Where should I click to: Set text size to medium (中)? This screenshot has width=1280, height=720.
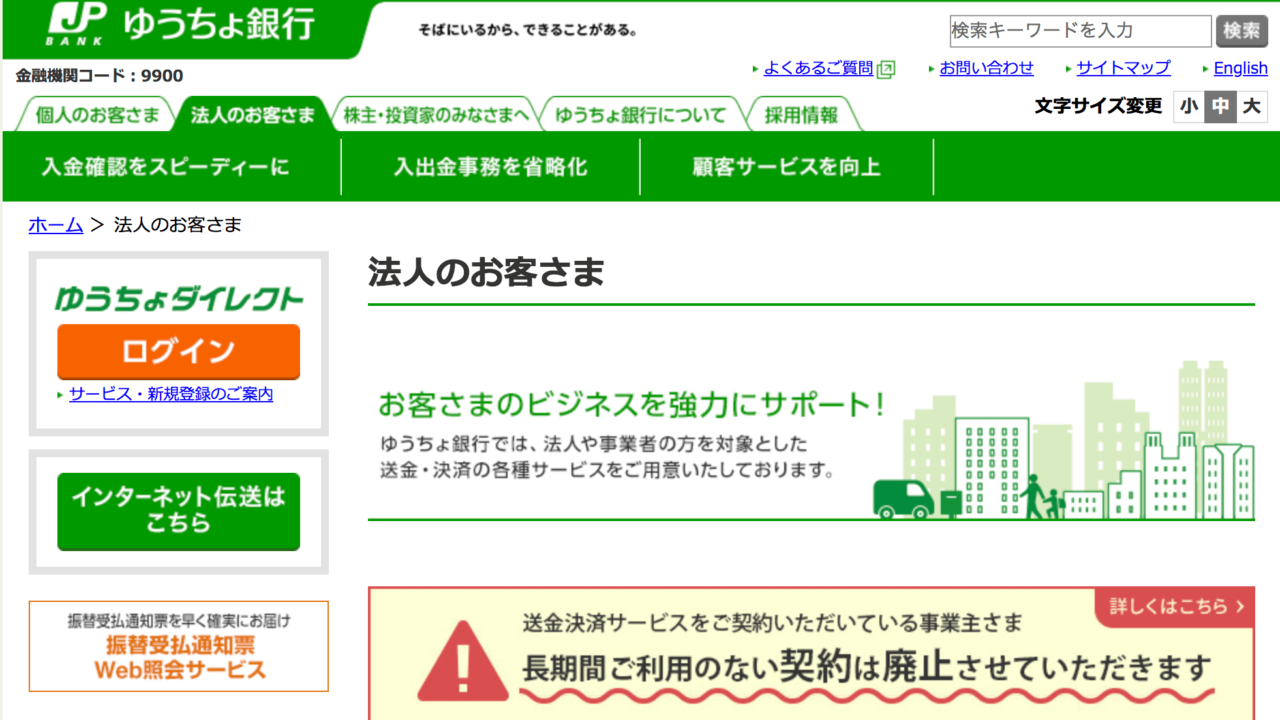click(x=1220, y=106)
